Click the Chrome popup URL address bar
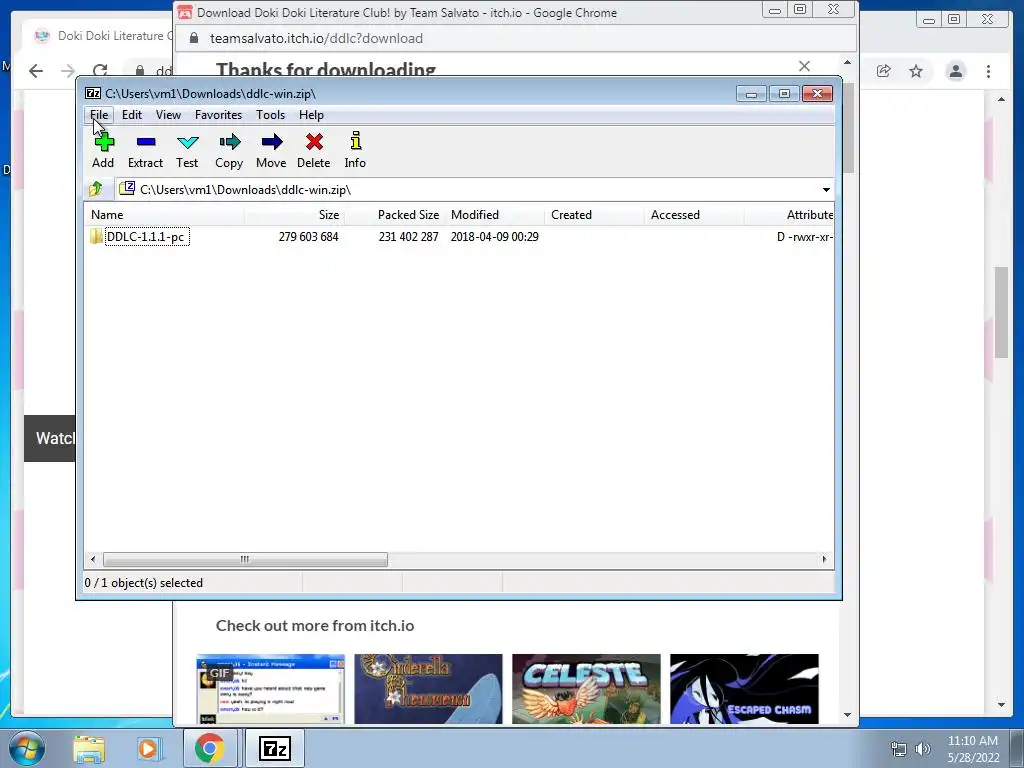1024x768 pixels. 515,38
